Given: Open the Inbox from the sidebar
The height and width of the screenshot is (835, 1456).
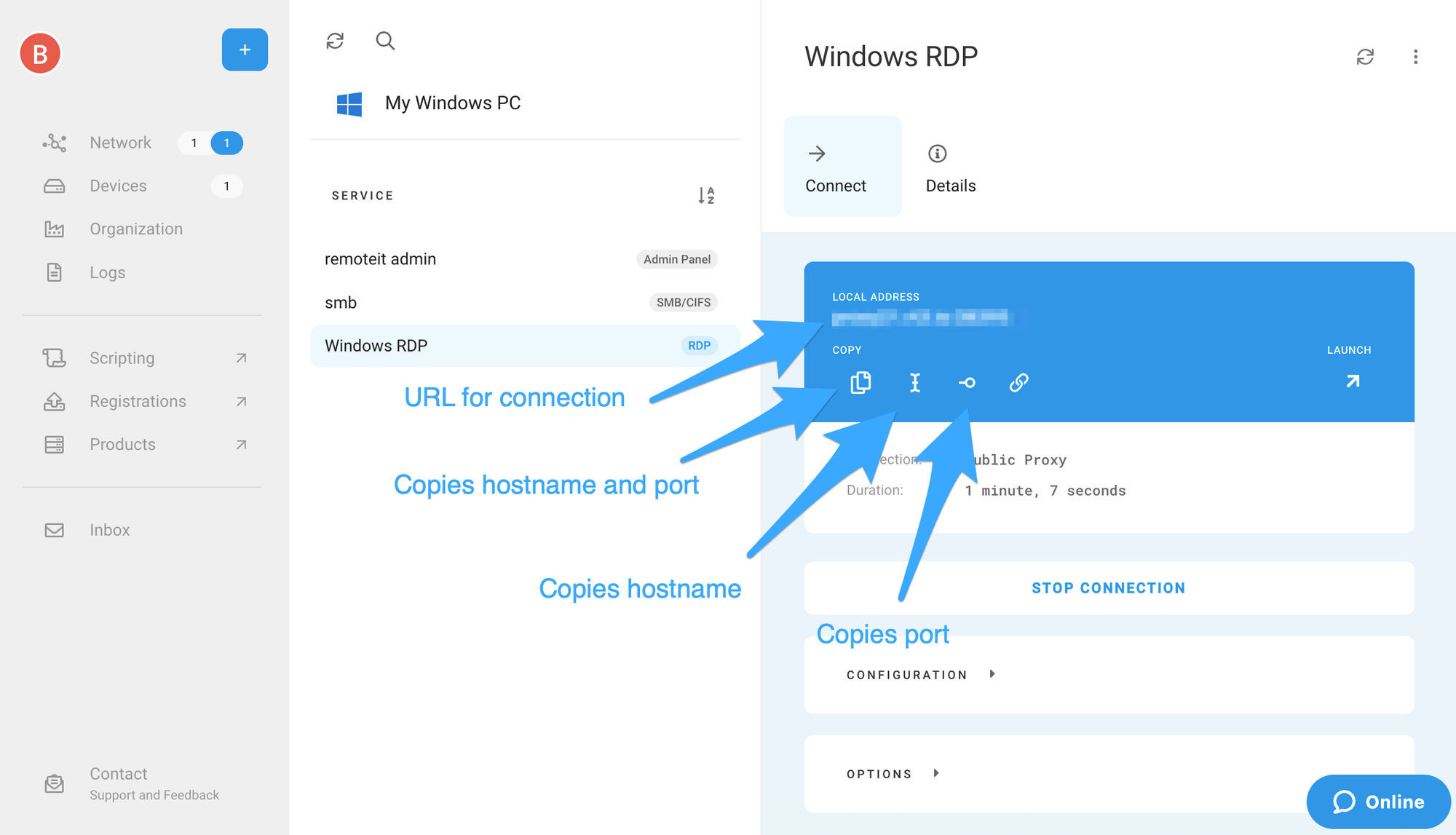Looking at the screenshot, I should coord(109,530).
